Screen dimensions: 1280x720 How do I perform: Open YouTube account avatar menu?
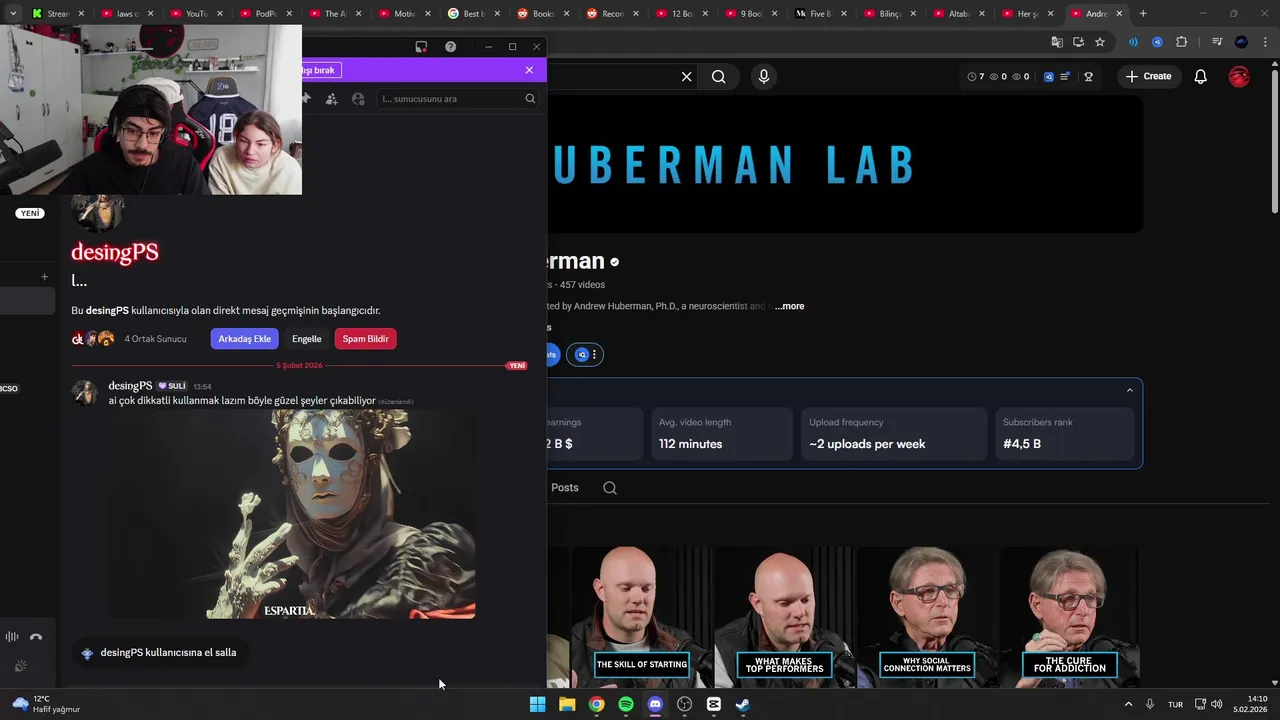pyautogui.click(x=1239, y=77)
